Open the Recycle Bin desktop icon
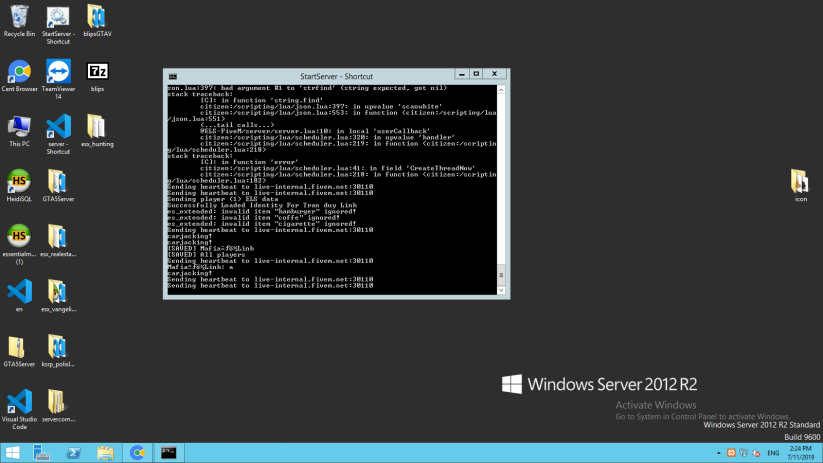This screenshot has height=463, width=823. coord(19,21)
